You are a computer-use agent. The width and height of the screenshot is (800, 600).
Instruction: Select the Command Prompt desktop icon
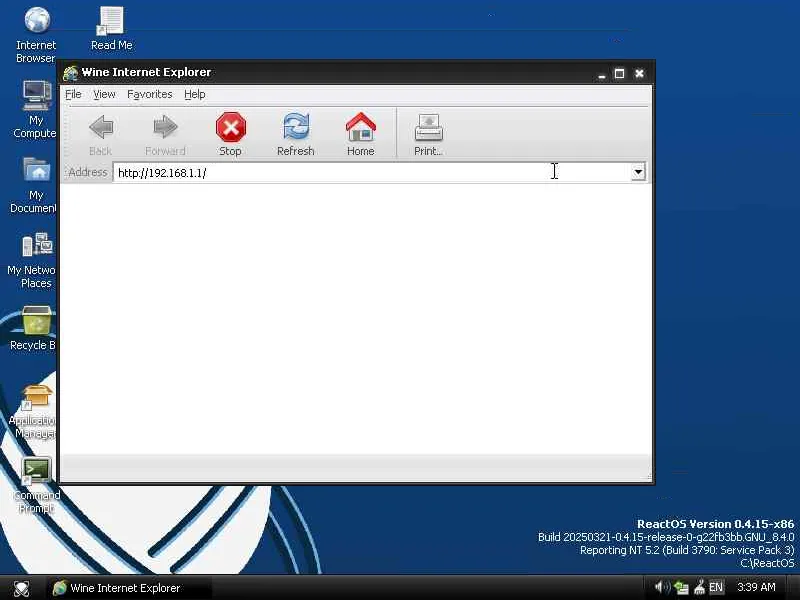click(36, 486)
